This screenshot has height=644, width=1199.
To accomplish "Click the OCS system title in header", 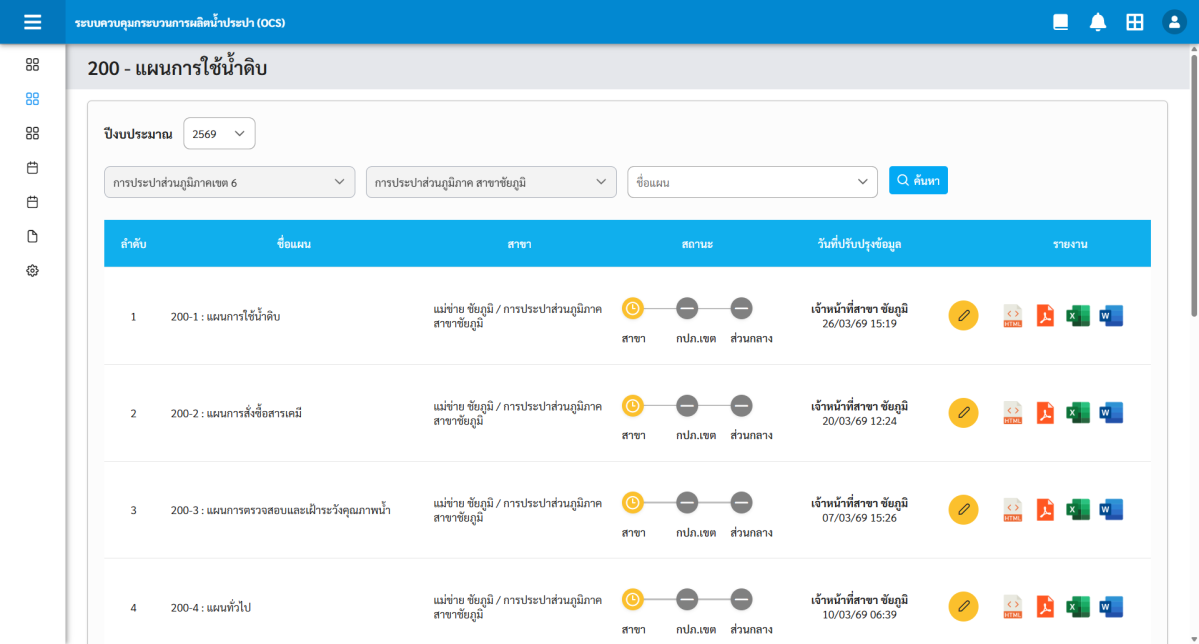I will click(180, 23).
